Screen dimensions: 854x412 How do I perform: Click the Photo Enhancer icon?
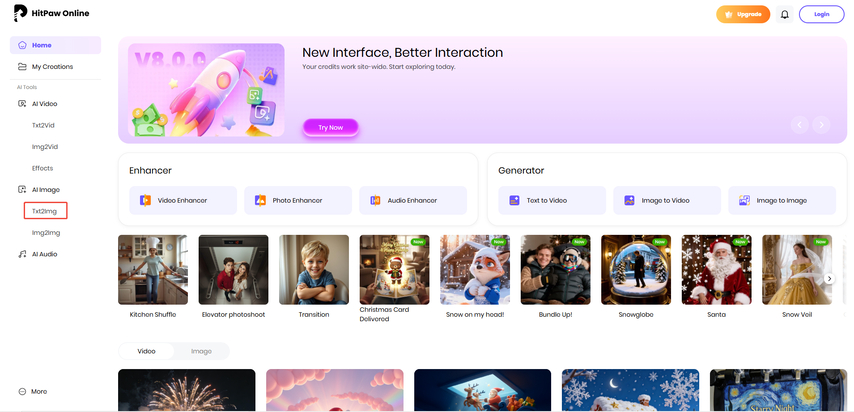[260, 200]
